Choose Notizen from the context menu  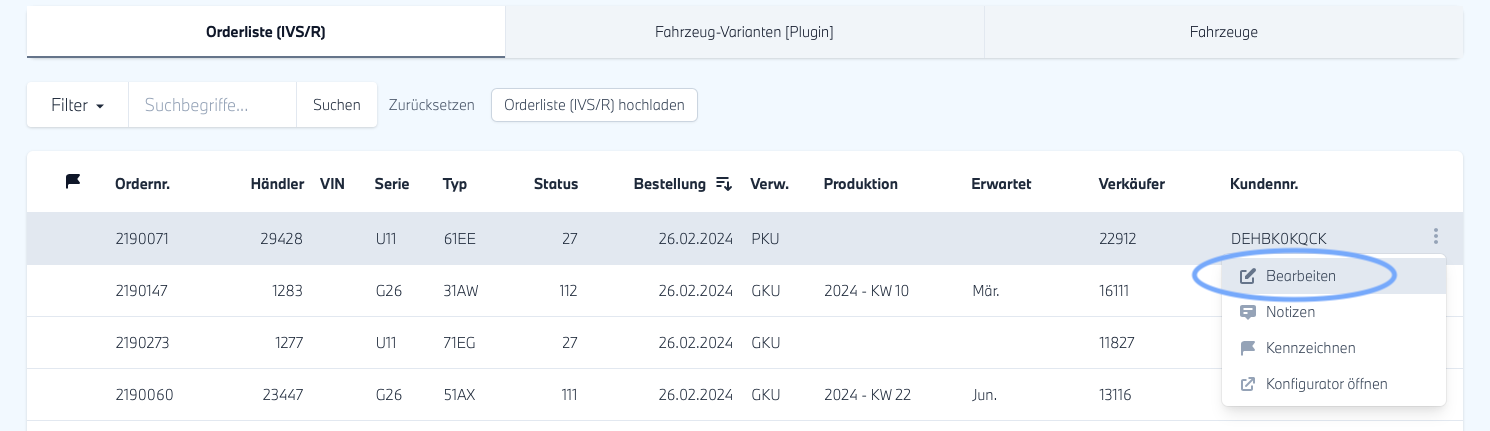pyautogui.click(x=1290, y=312)
